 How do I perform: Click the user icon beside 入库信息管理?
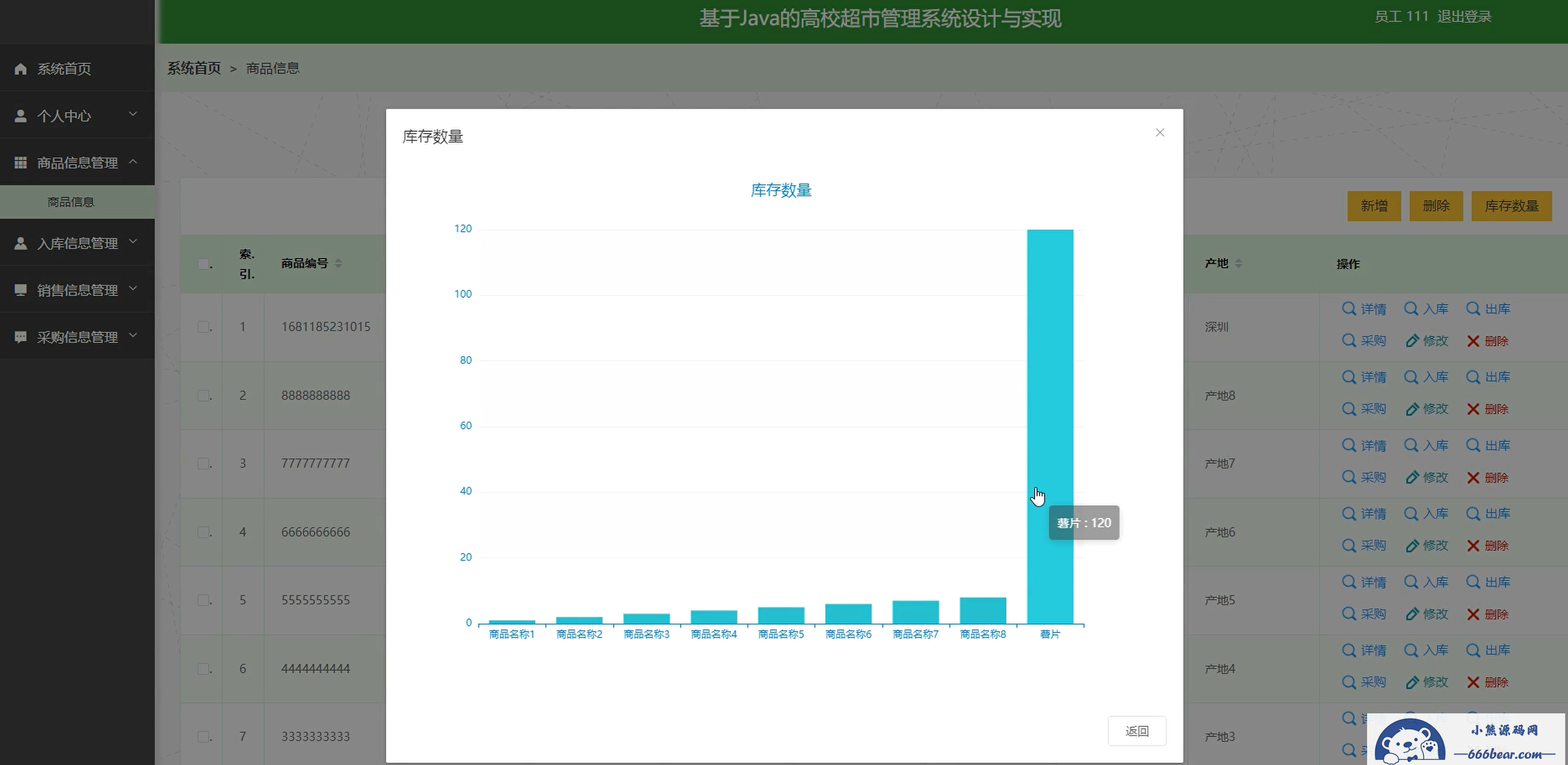pos(21,243)
